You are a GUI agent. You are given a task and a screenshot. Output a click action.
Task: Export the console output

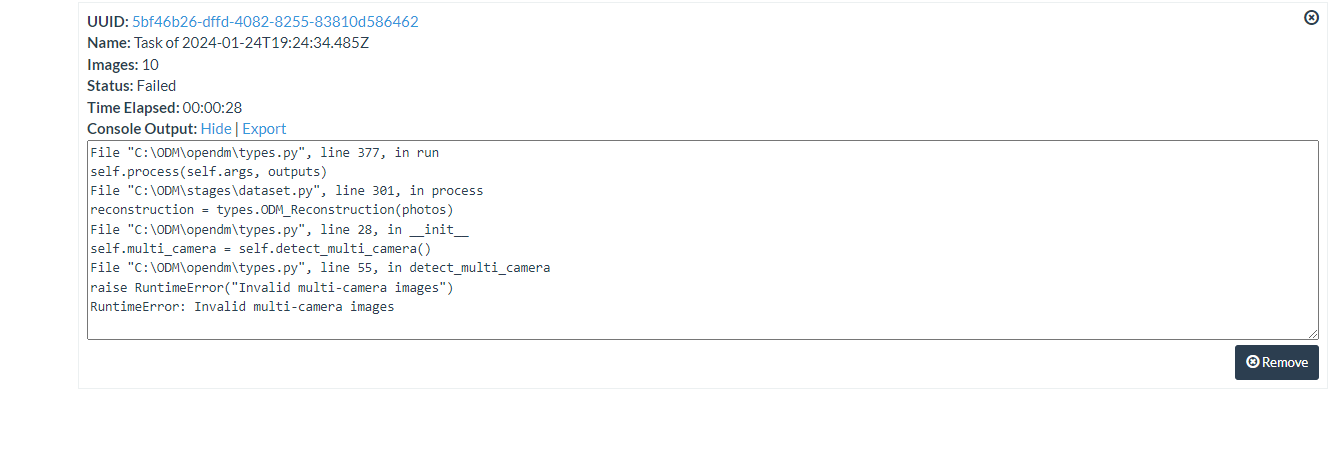pyautogui.click(x=264, y=129)
